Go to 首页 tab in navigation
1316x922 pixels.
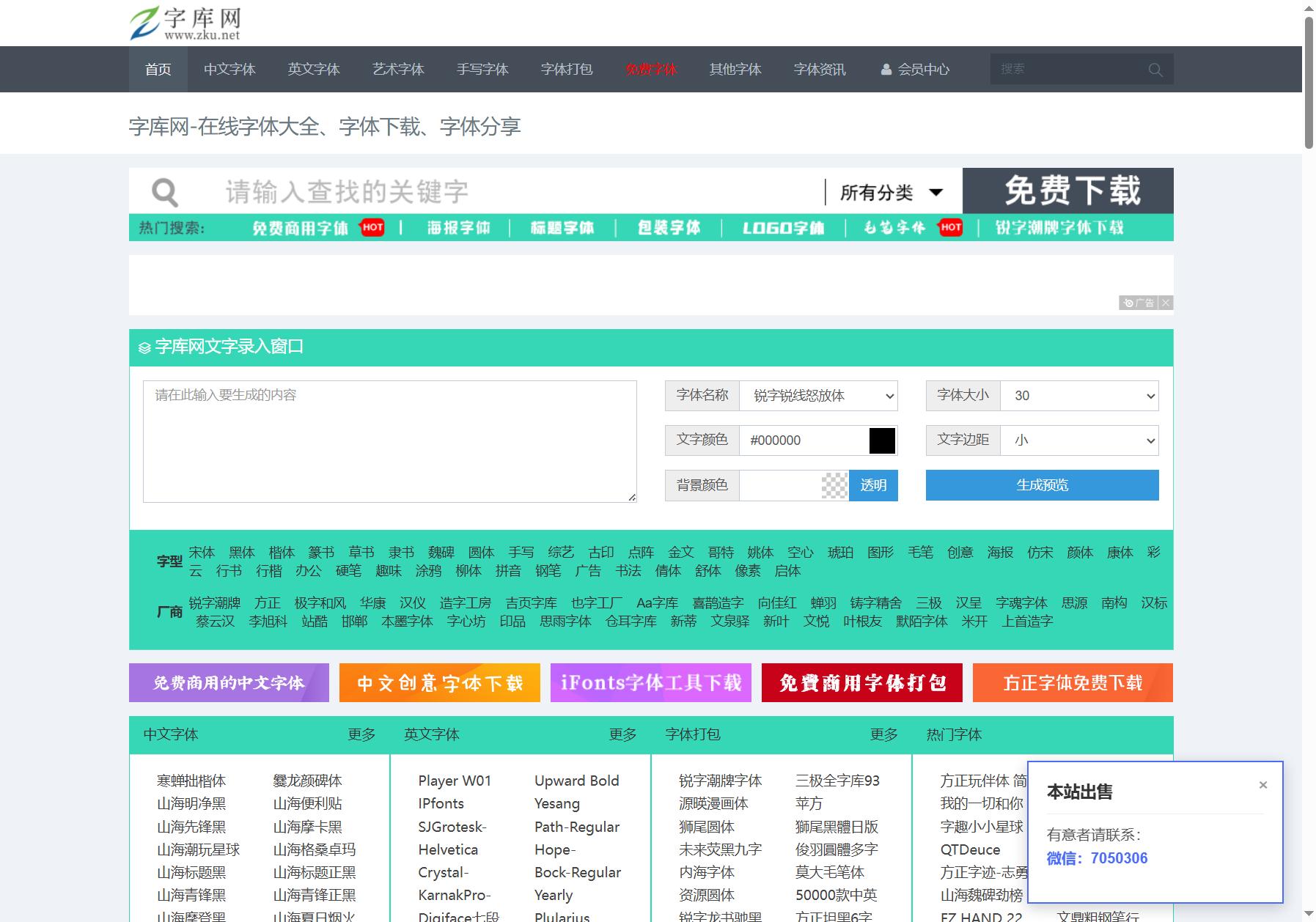pyautogui.click(x=158, y=70)
